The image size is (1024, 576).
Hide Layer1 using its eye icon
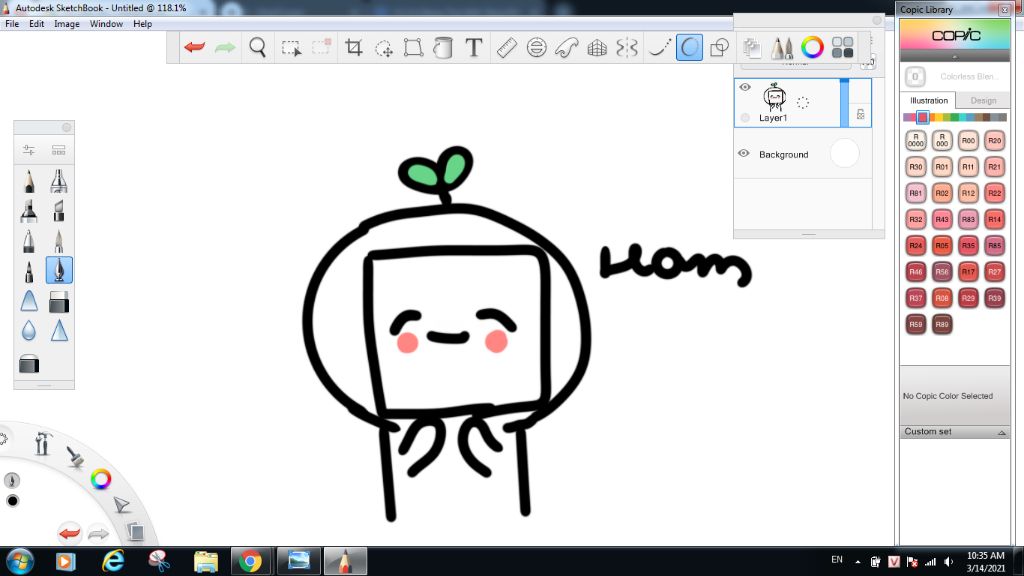pos(744,87)
